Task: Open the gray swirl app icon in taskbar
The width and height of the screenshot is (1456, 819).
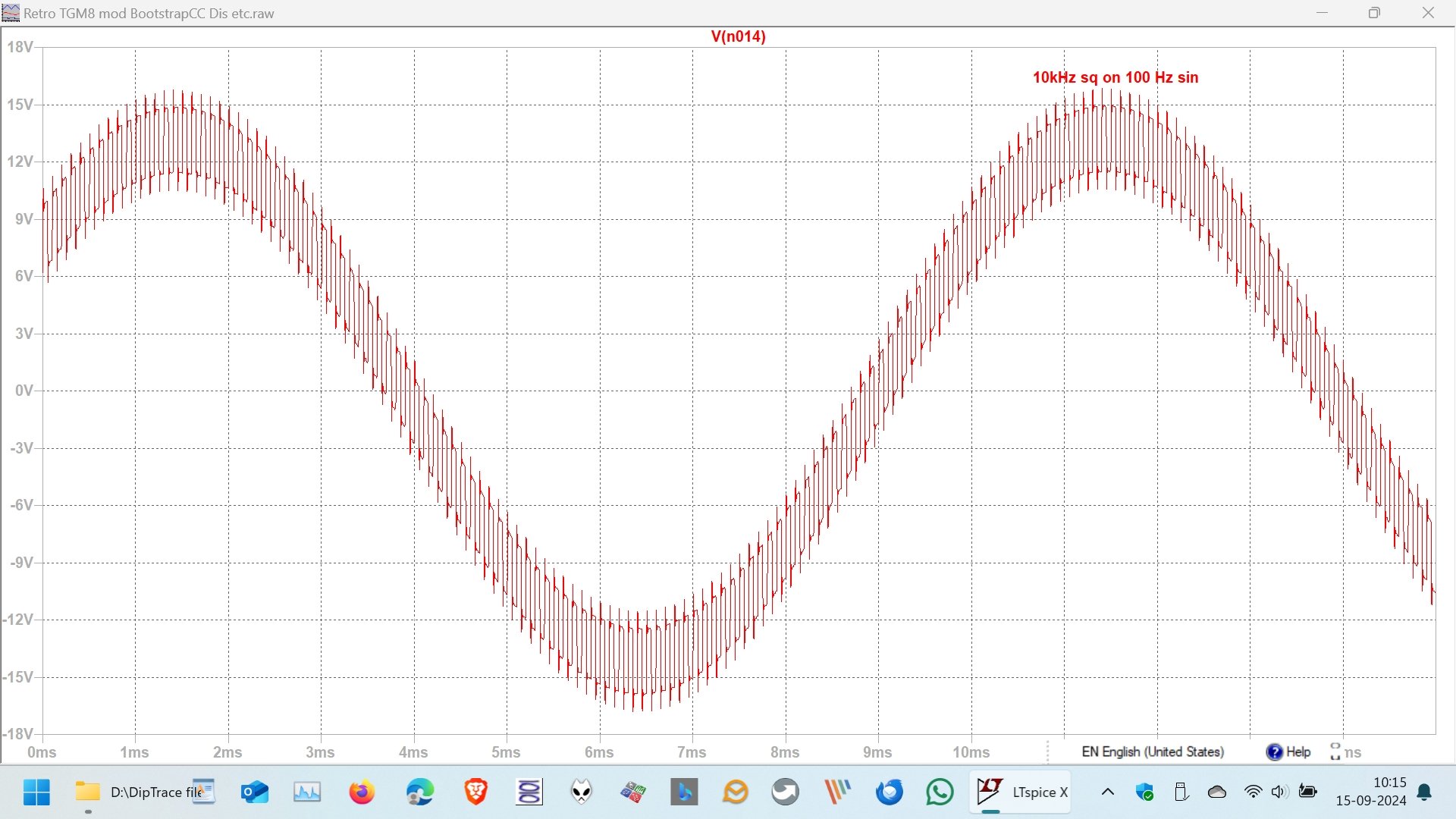Action: pos(786,792)
